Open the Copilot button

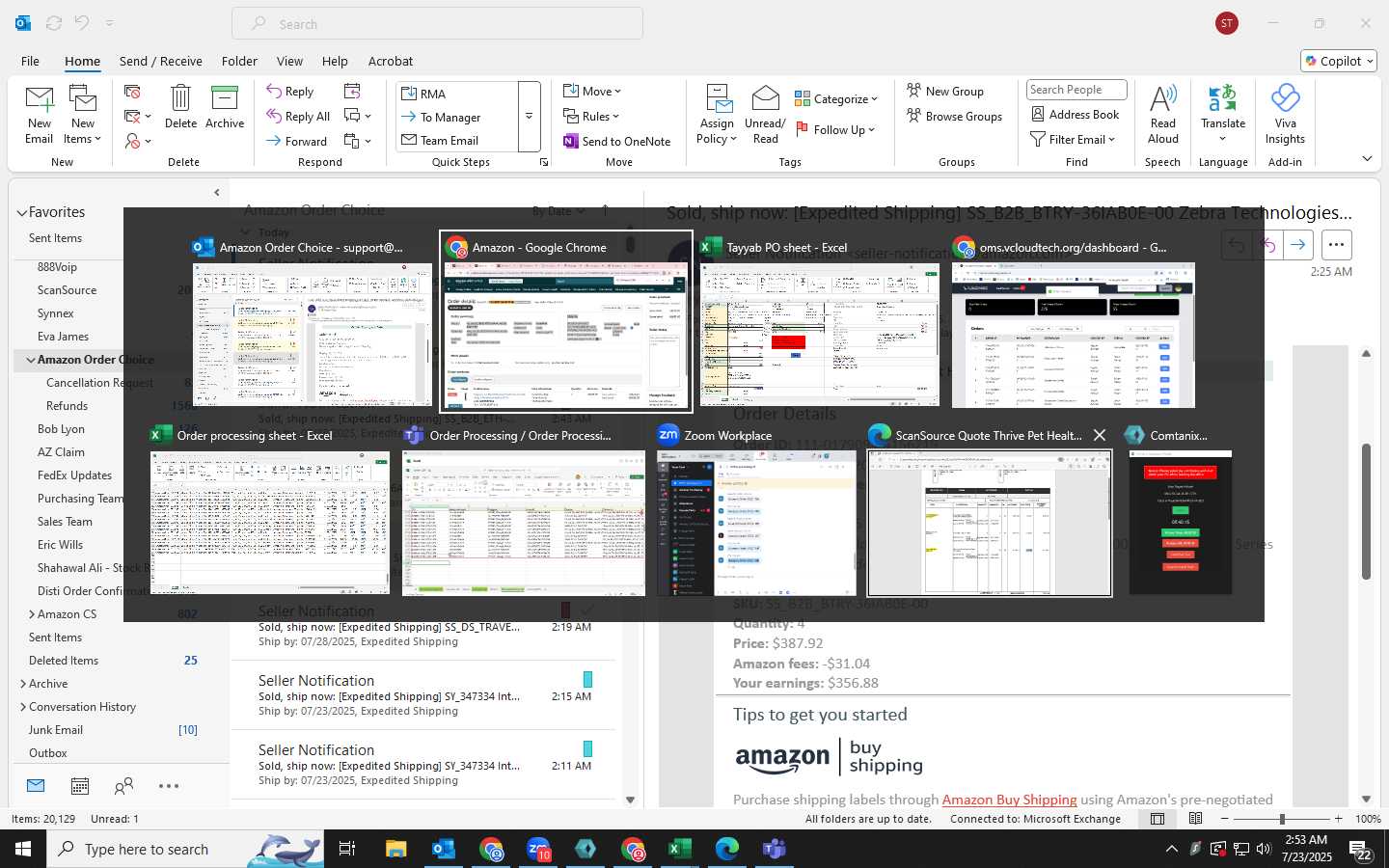coord(1339,61)
